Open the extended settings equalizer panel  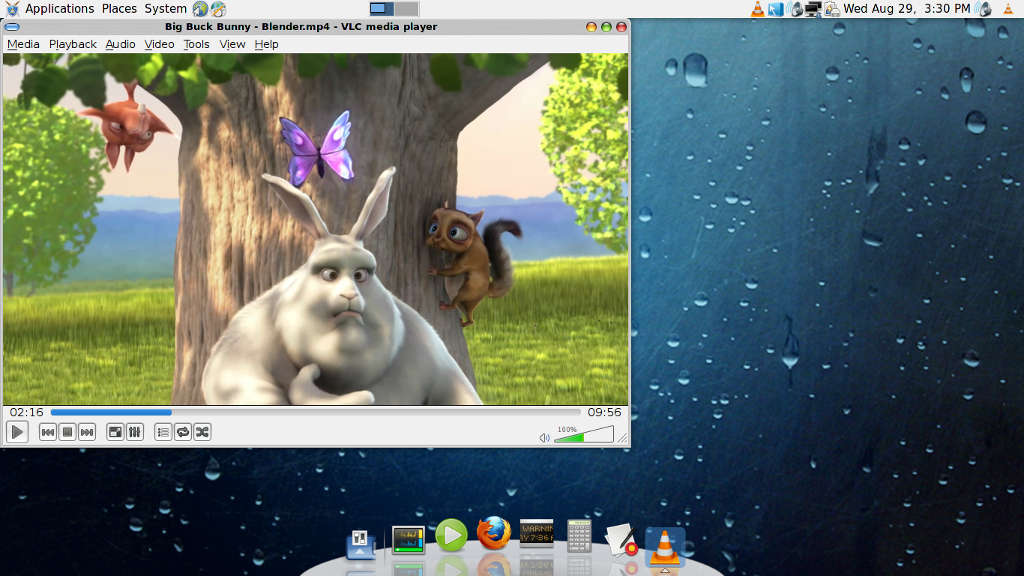135,431
